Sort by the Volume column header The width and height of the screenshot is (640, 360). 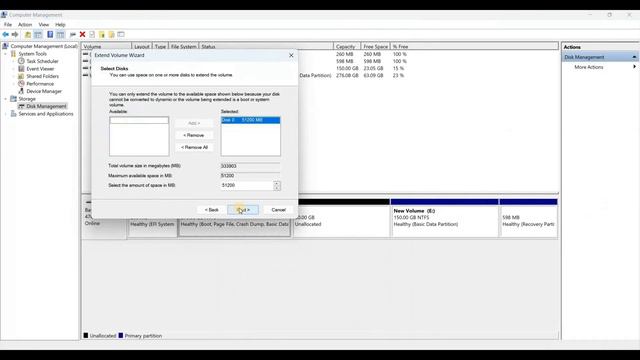[x=107, y=47]
